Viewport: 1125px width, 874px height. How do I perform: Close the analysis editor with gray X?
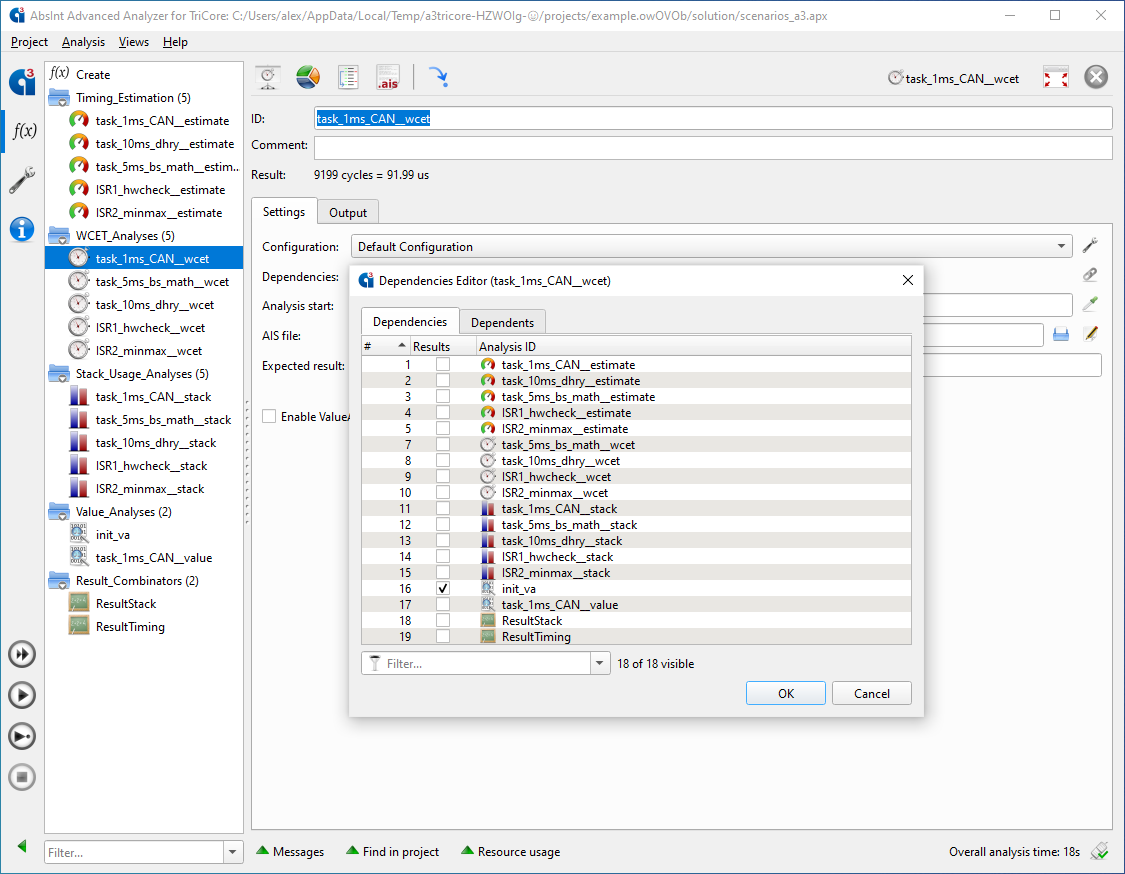1096,77
